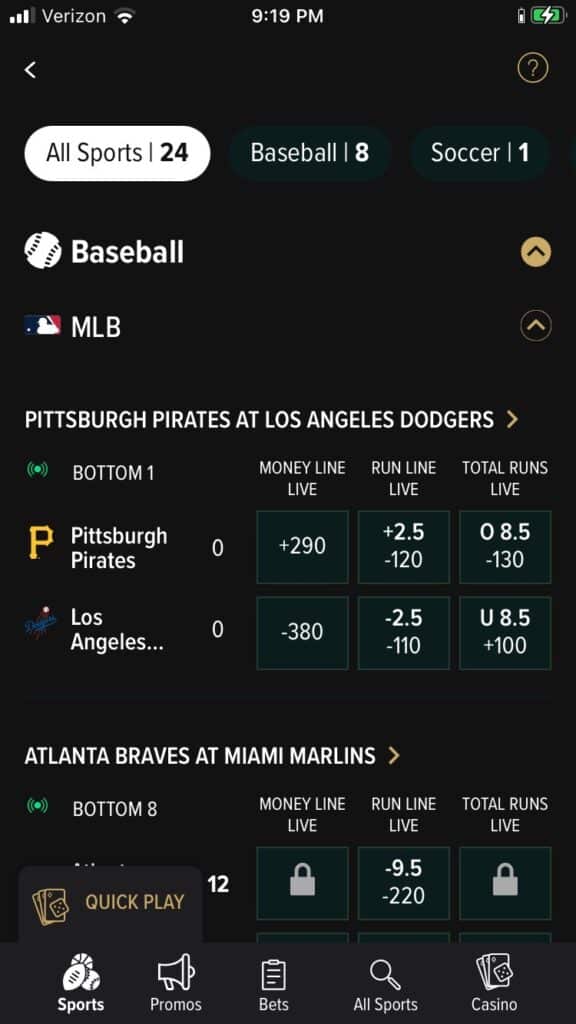Select the Dodgers Under 8.5 total runs
Viewport: 576px width, 1024px height.
pos(504,632)
